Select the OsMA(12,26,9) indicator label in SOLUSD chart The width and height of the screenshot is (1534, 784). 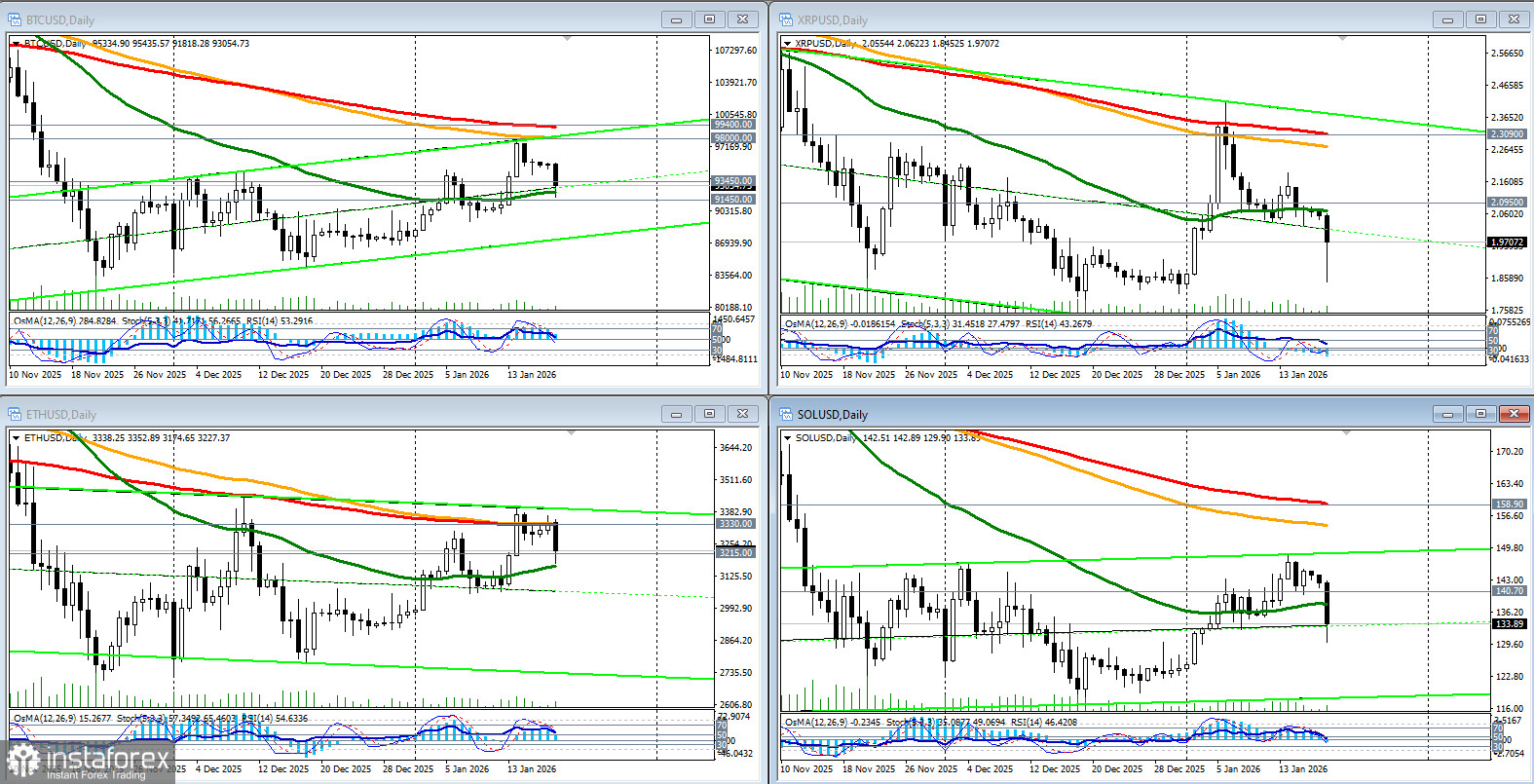(x=817, y=723)
